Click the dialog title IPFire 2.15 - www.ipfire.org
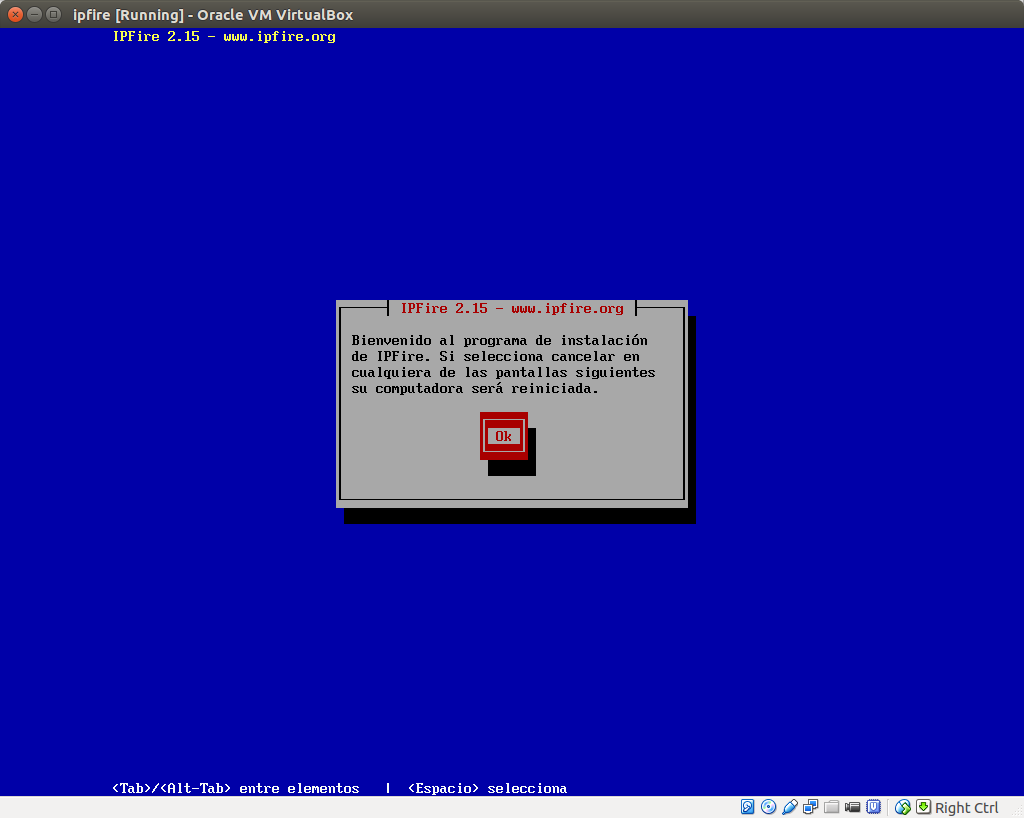 pyautogui.click(x=513, y=308)
